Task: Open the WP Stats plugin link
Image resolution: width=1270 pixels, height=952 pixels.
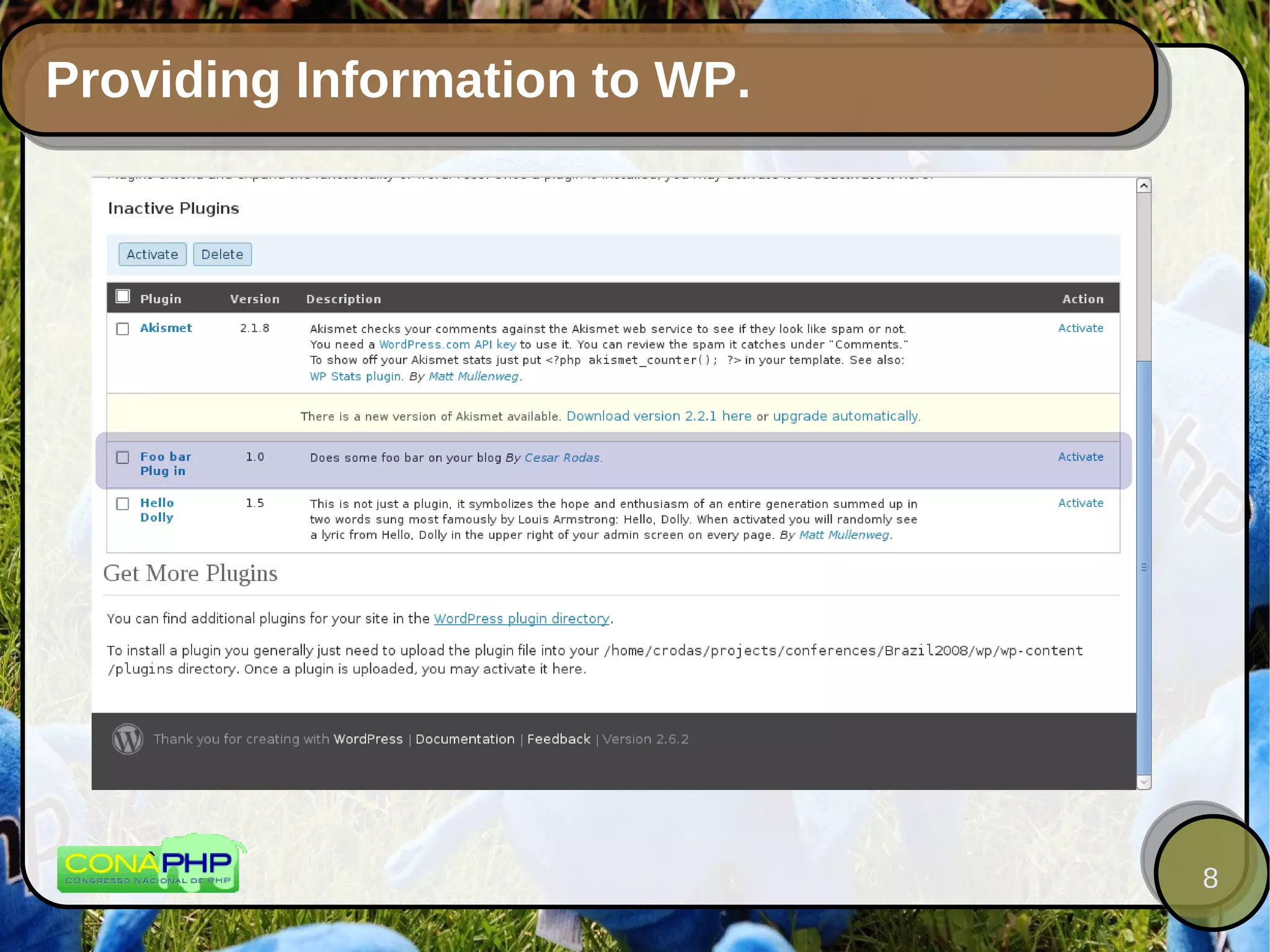Action: click(355, 376)
